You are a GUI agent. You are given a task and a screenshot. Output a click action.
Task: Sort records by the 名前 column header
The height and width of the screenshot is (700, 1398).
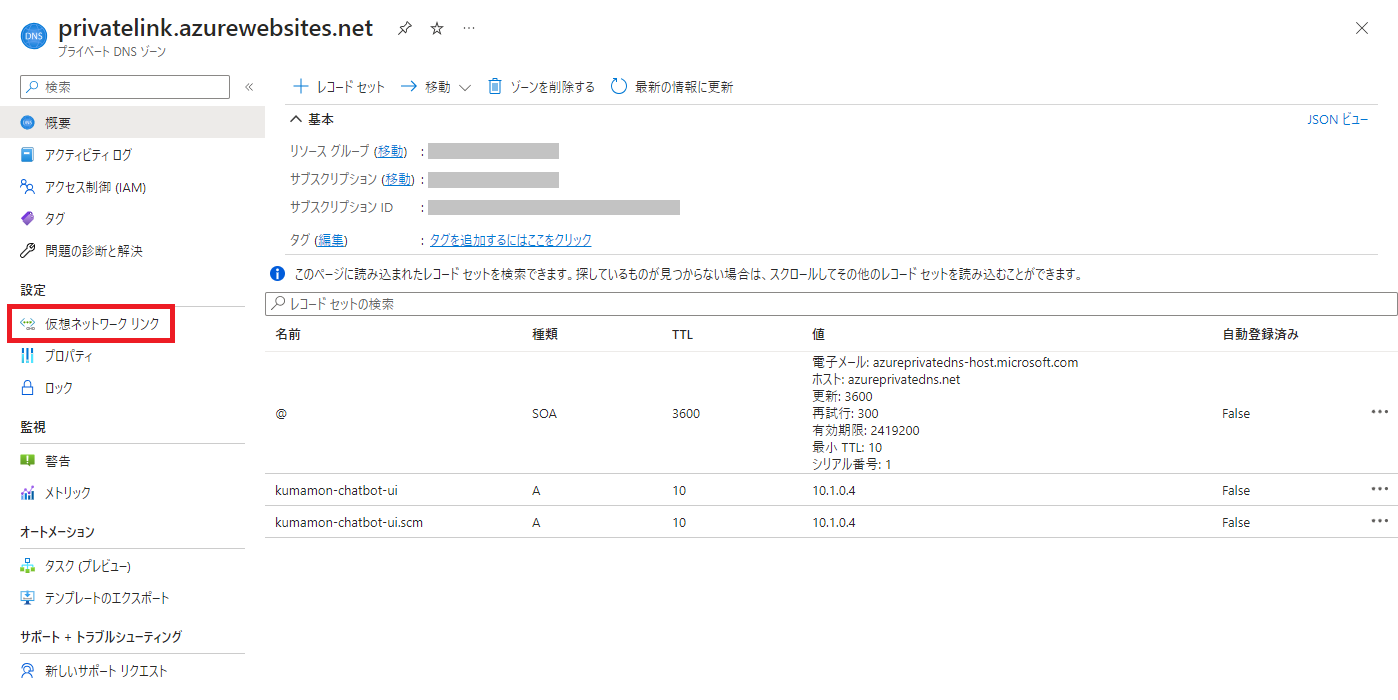[x=288, y=334]
